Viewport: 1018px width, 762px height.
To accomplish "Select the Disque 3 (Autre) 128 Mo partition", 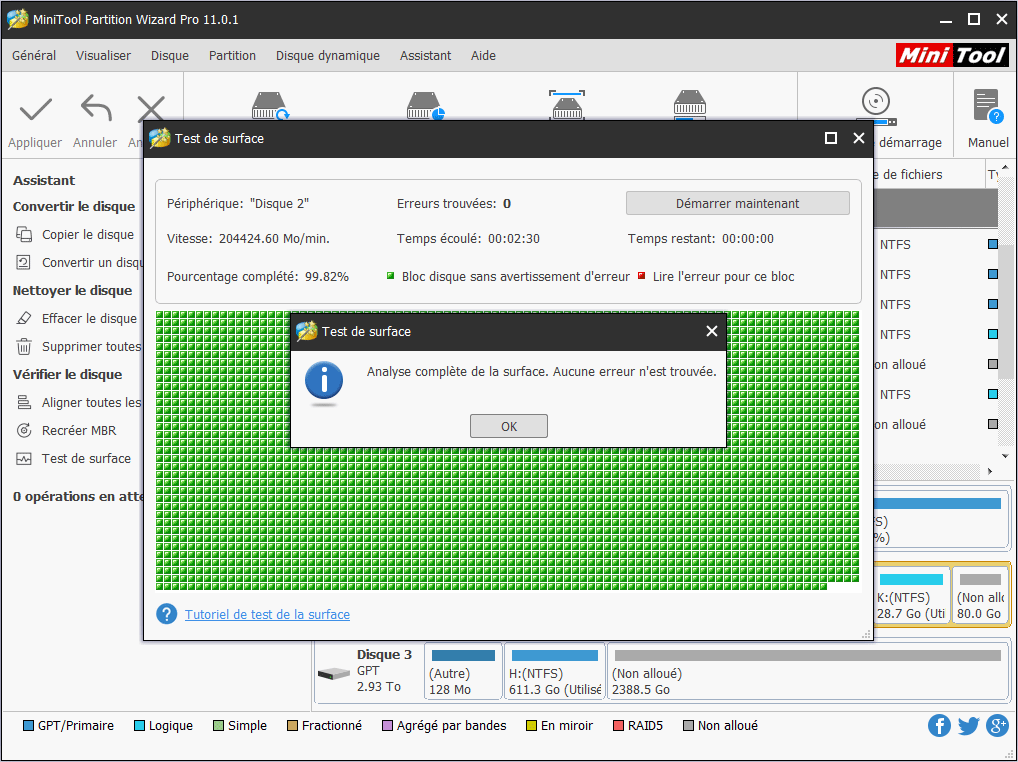I will coord(463,672).
